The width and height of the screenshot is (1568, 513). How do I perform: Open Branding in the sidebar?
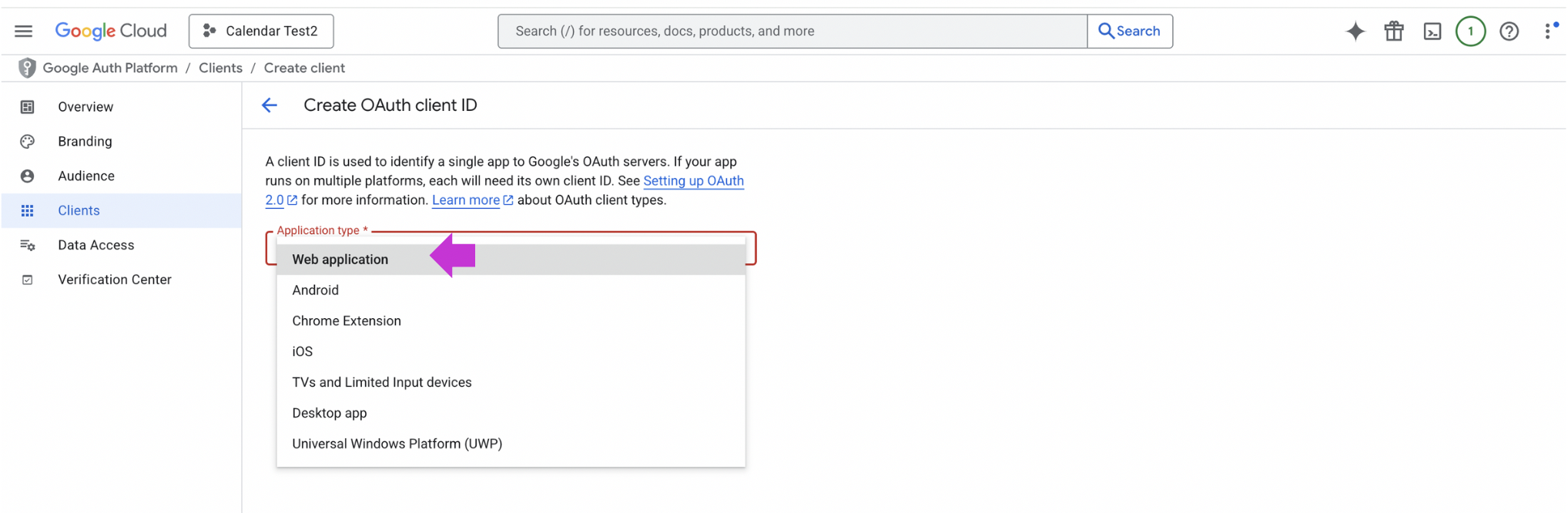[122, 141]
